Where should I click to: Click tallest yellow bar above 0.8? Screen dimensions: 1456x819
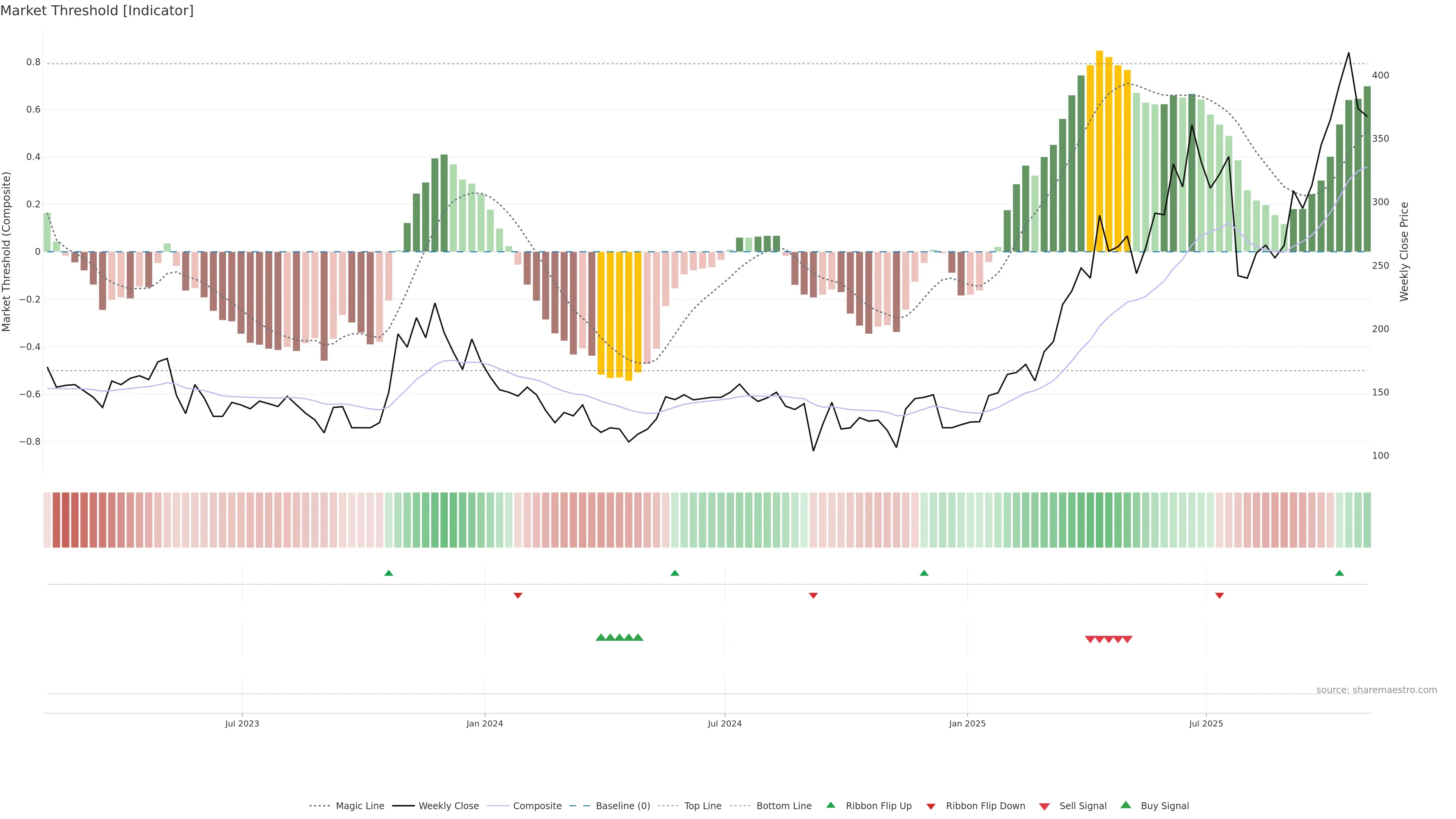pyautogui.click(x=1099, y=152)
